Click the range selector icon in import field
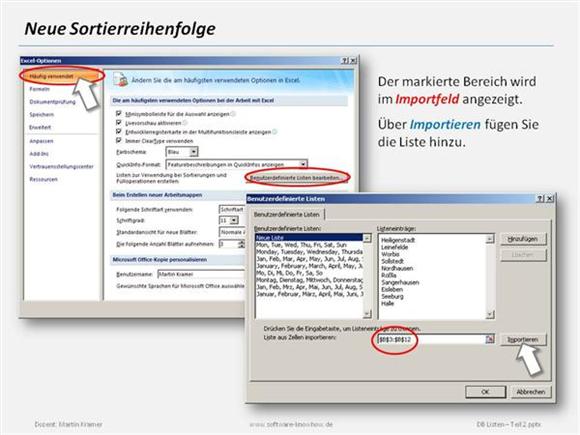The height and width of the screenshot is (435, 580). (490, 339)
